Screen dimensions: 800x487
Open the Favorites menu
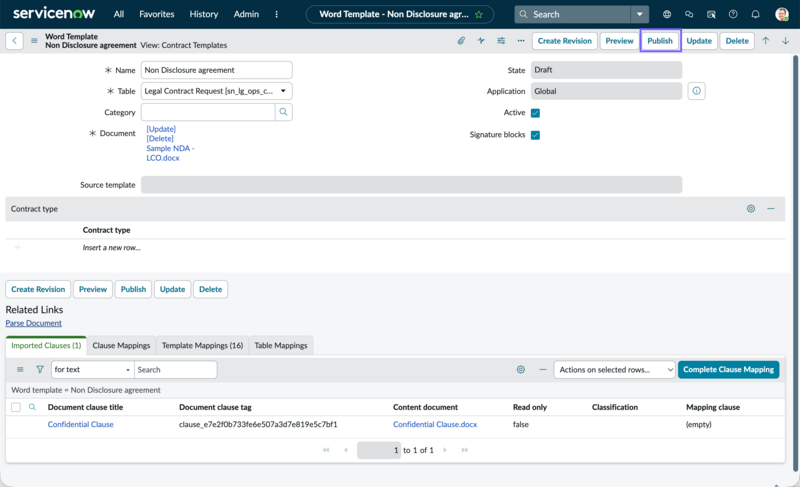click(157, 14)
